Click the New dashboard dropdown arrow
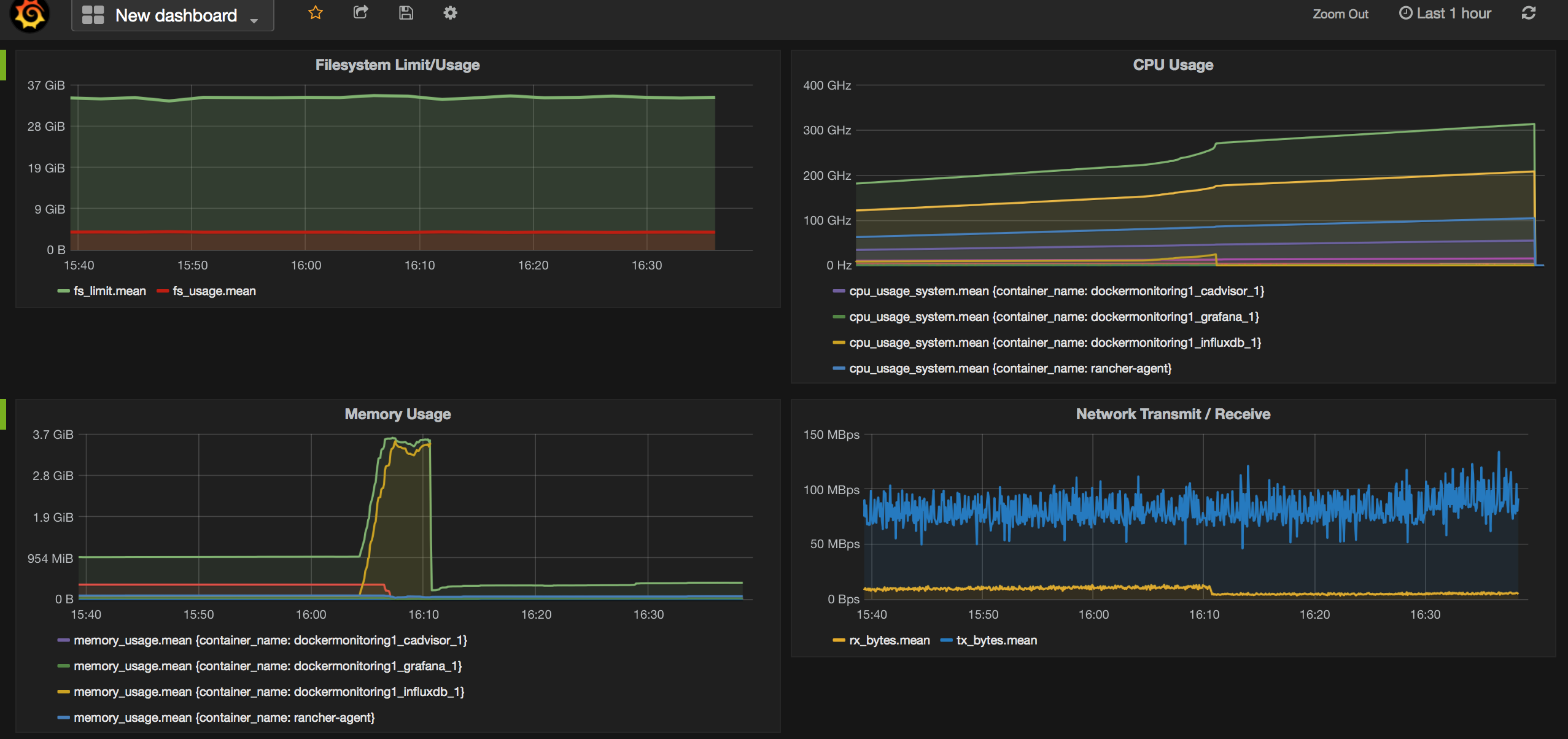 (257, 17)
